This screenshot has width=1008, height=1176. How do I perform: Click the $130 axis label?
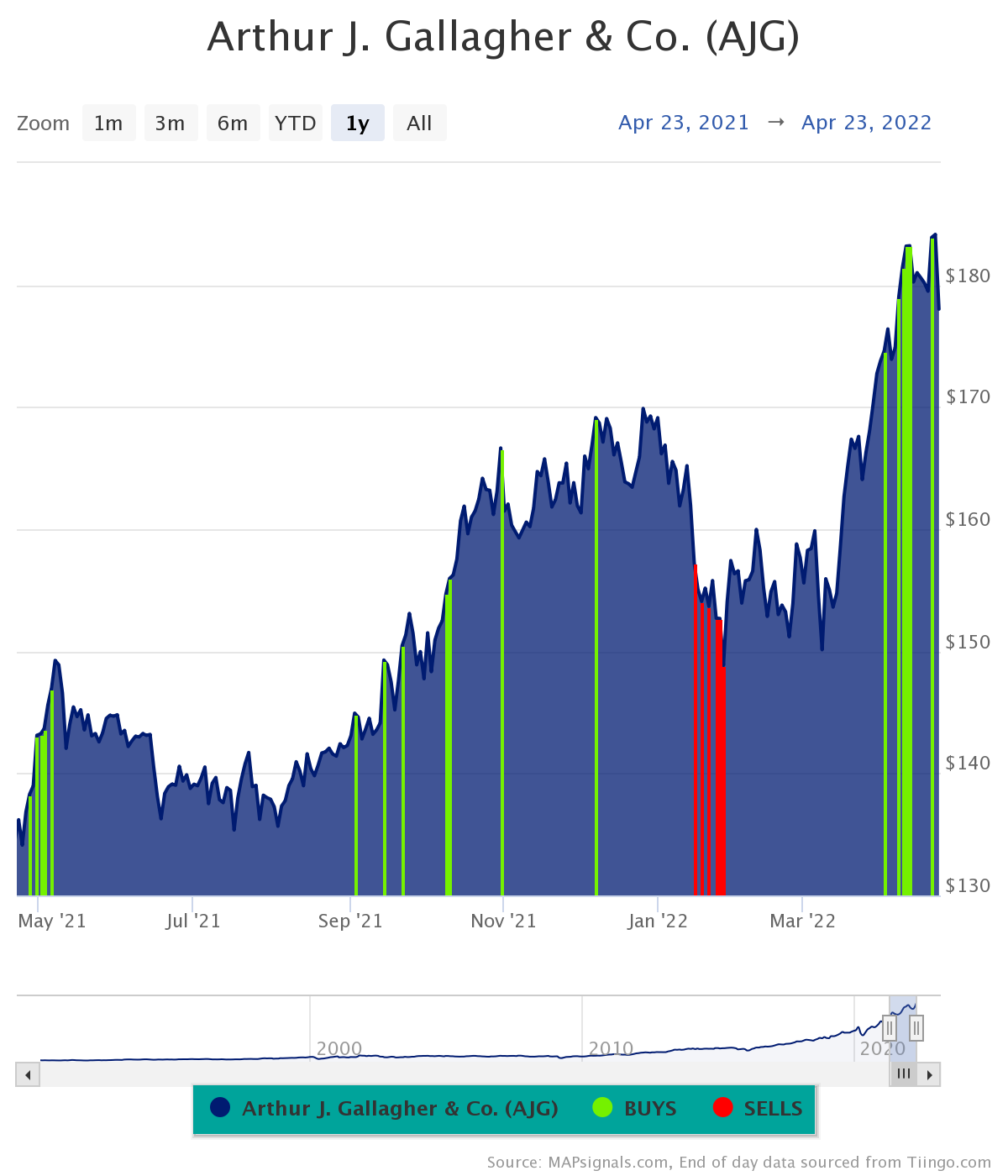(x=968, y=885)
